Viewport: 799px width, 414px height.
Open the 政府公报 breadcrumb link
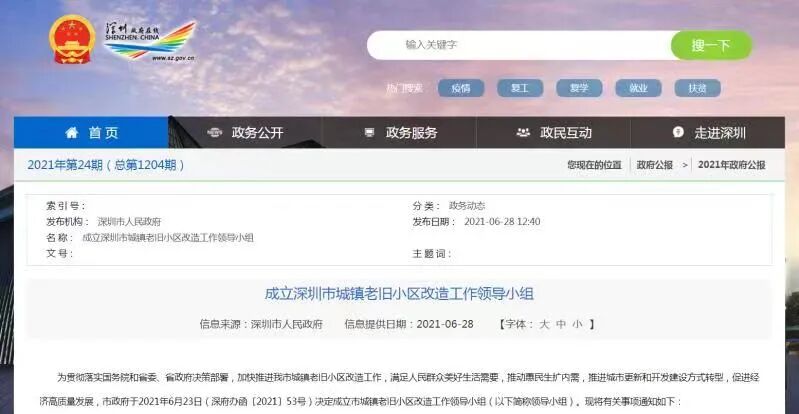654,165
